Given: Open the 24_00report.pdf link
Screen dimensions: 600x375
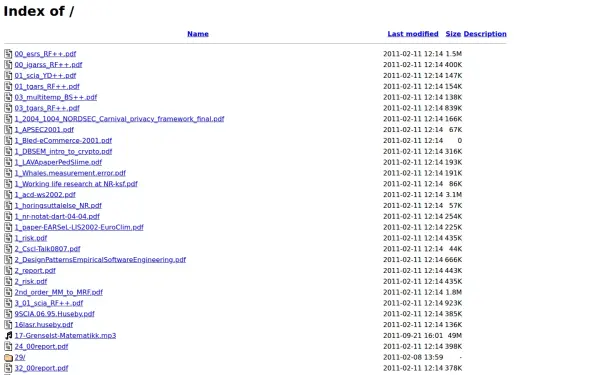Looking at the screenshot, I should click(x=41, y=347).
